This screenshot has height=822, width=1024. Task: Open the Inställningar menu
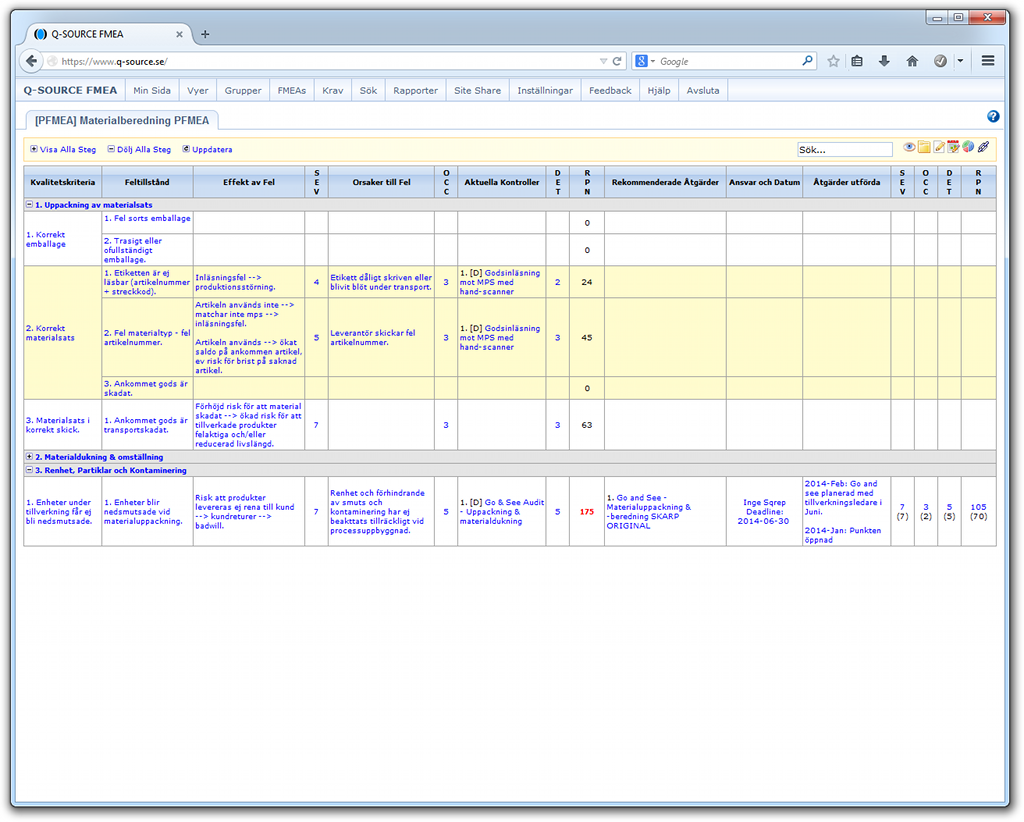point(545,91)
